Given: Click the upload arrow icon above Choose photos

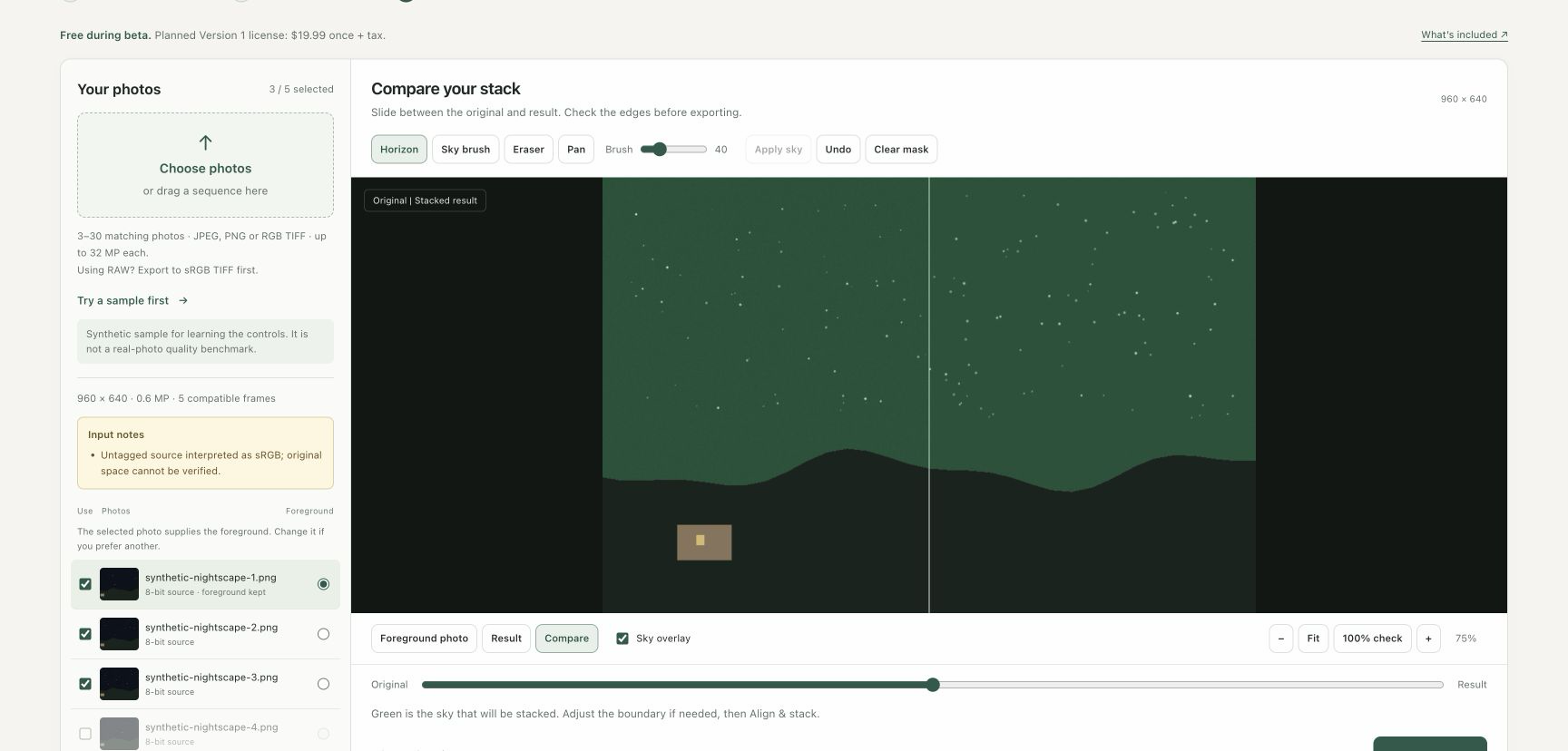Looking at the screenshot, I should [205, 142].
